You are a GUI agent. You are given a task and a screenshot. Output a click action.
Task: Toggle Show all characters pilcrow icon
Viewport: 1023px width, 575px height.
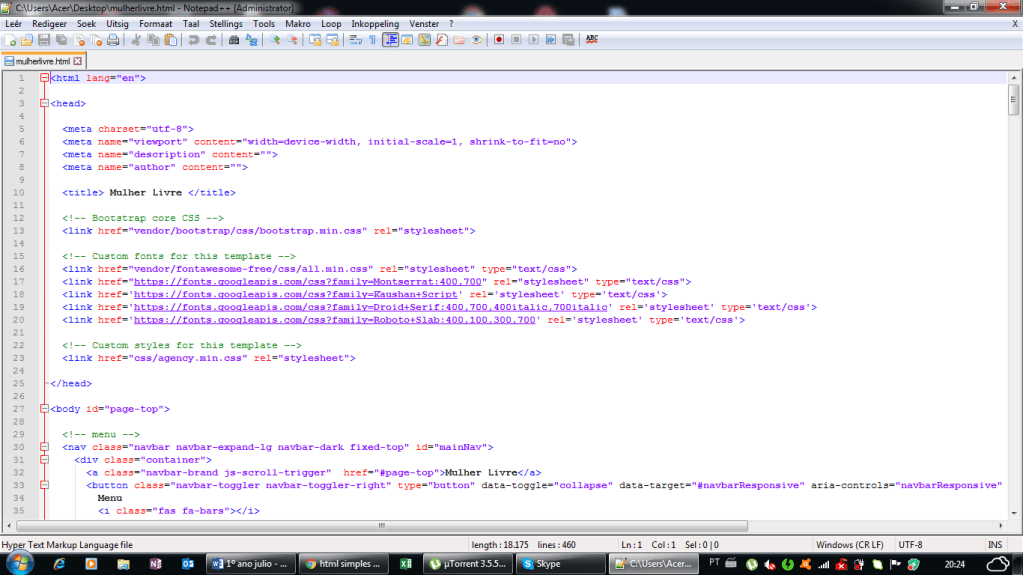[372, 40]
